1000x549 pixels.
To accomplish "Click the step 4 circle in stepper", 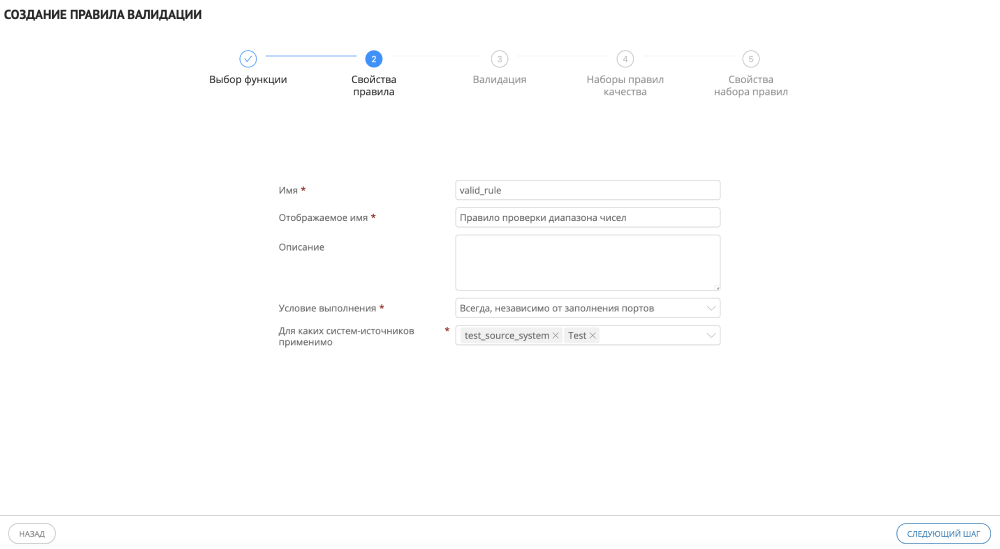I will (x=625, y=59).
